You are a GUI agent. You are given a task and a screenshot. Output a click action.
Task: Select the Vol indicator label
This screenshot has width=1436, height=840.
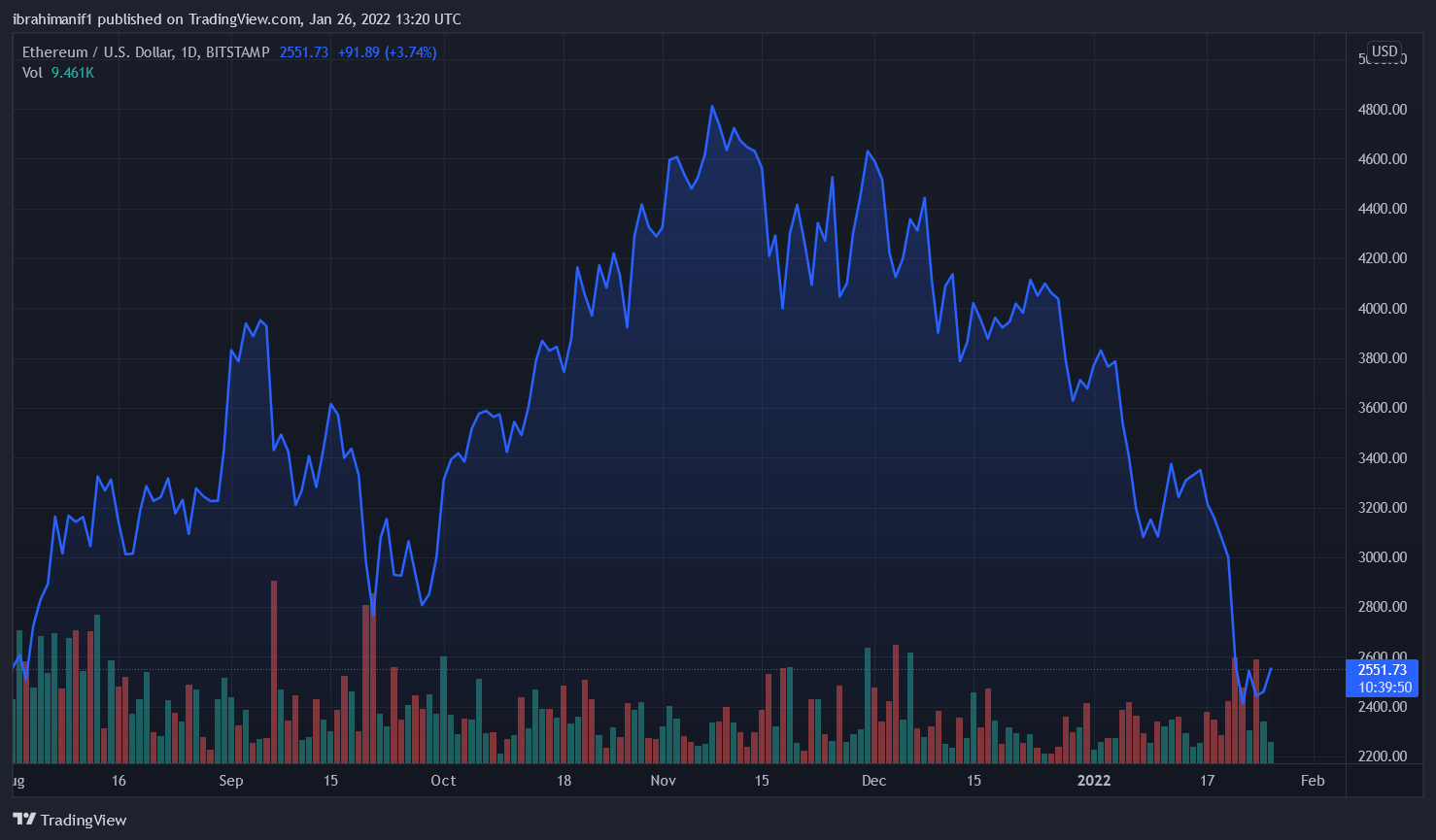point(32,73)
